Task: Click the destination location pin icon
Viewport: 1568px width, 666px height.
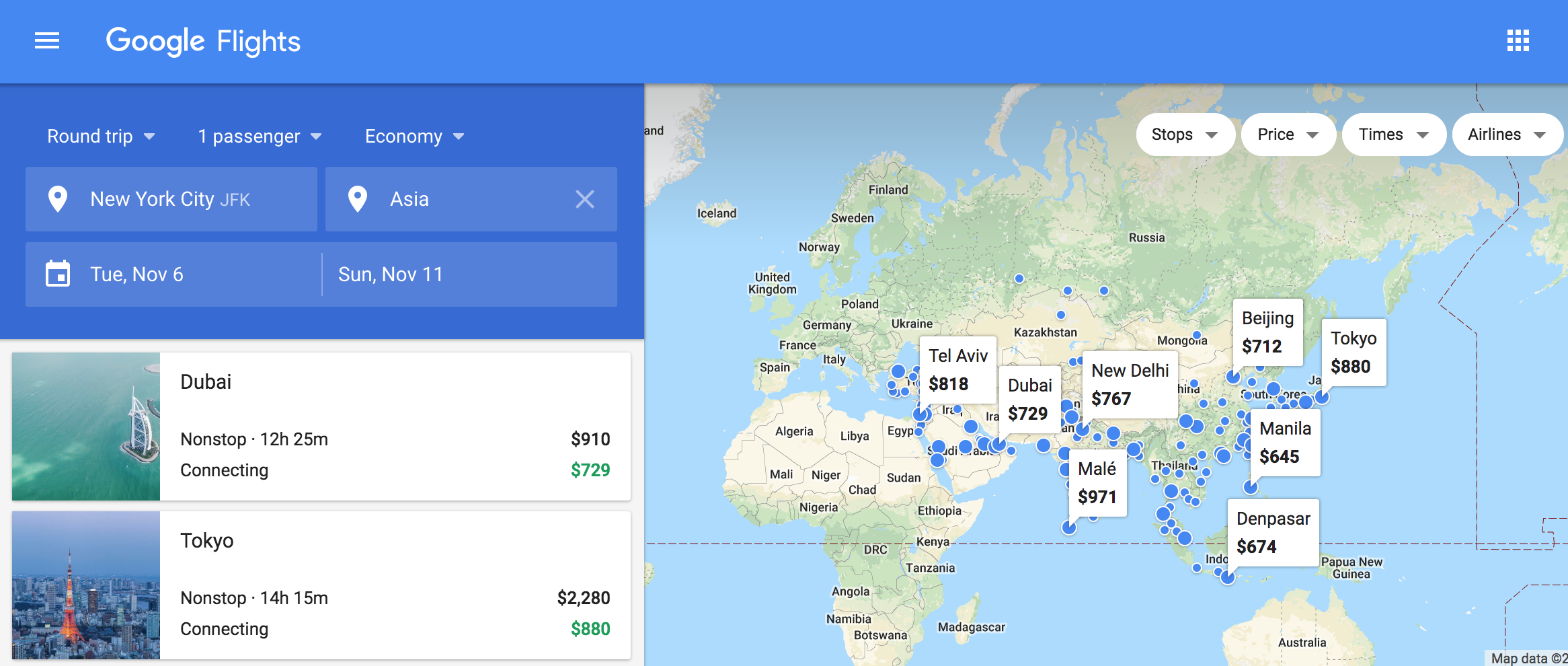Action: [358, 199]
